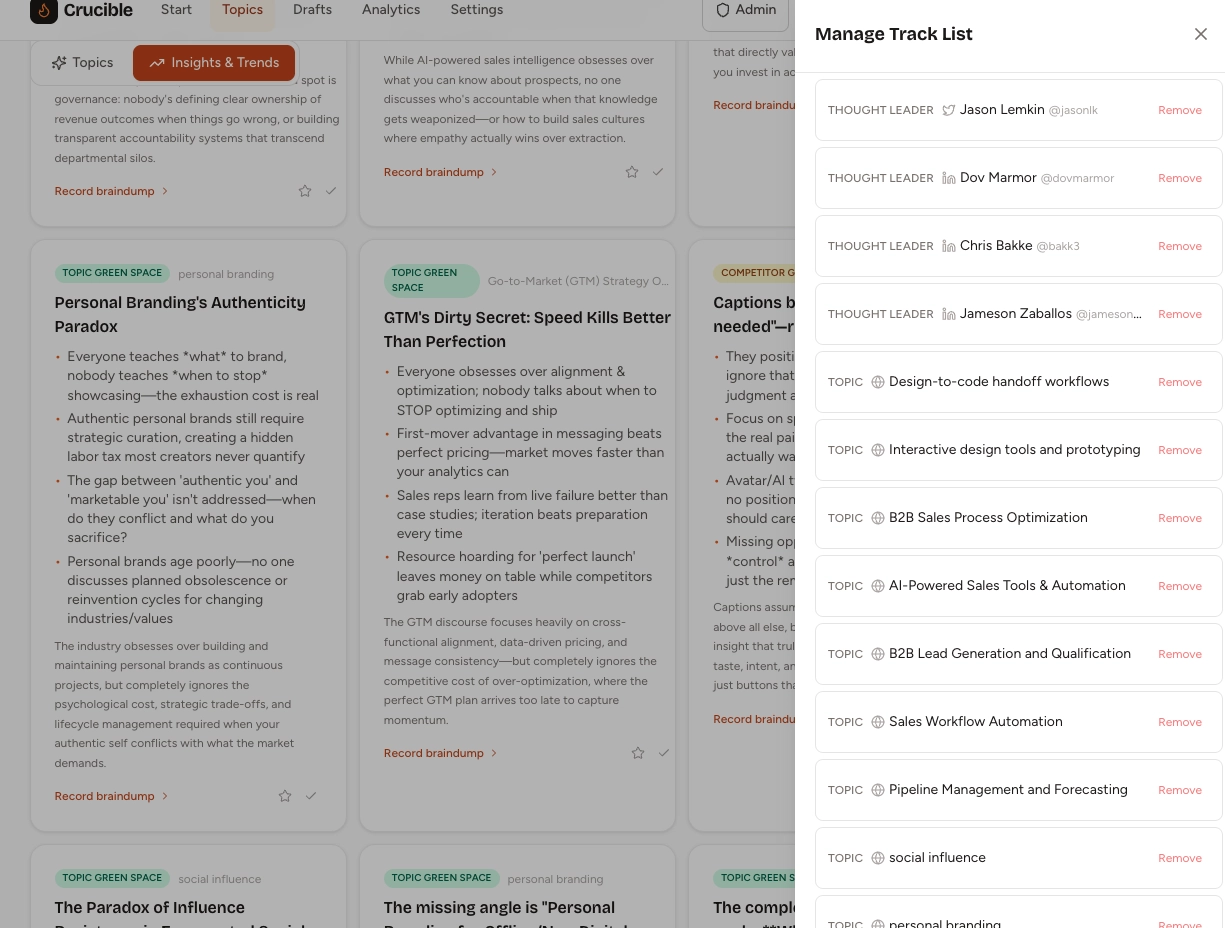The width and height of the screenshot is (1225, 928).
Task: Star the governance accountability card at top left
Action: tap(305, 191)
